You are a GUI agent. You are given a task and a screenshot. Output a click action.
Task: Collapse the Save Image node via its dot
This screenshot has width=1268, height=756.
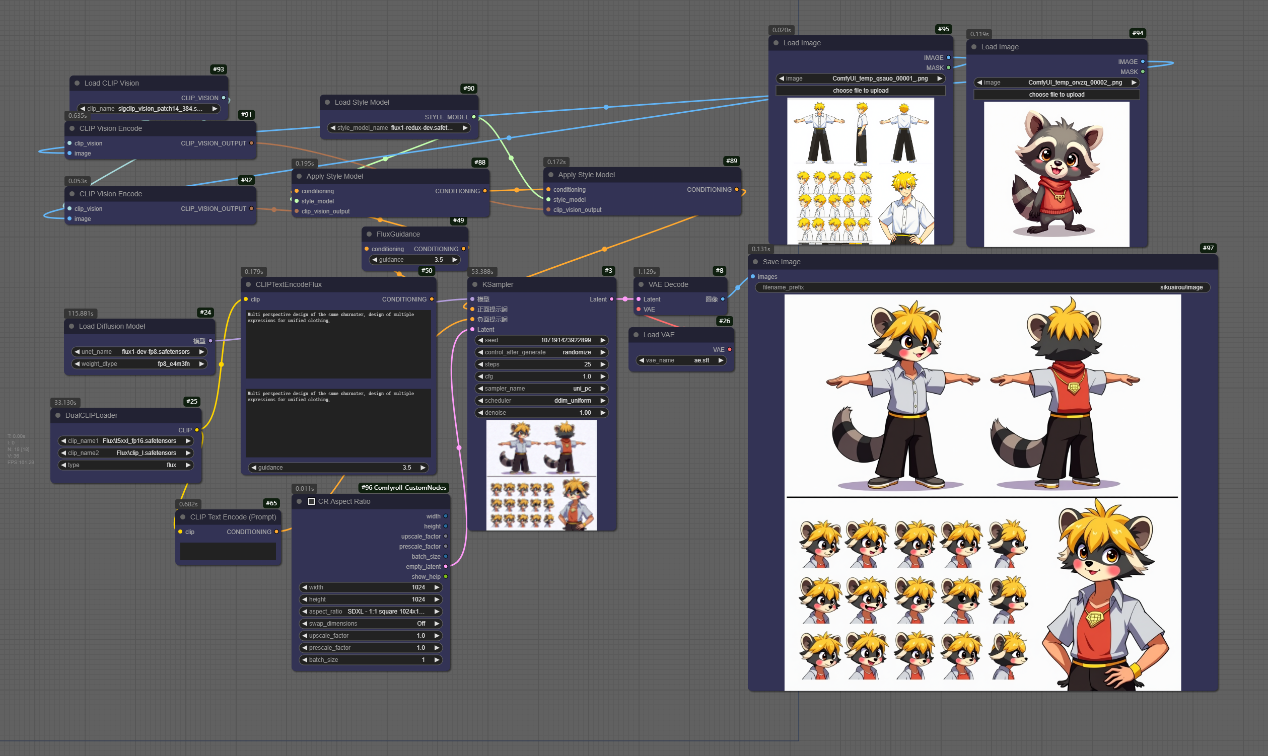[754, 262]
